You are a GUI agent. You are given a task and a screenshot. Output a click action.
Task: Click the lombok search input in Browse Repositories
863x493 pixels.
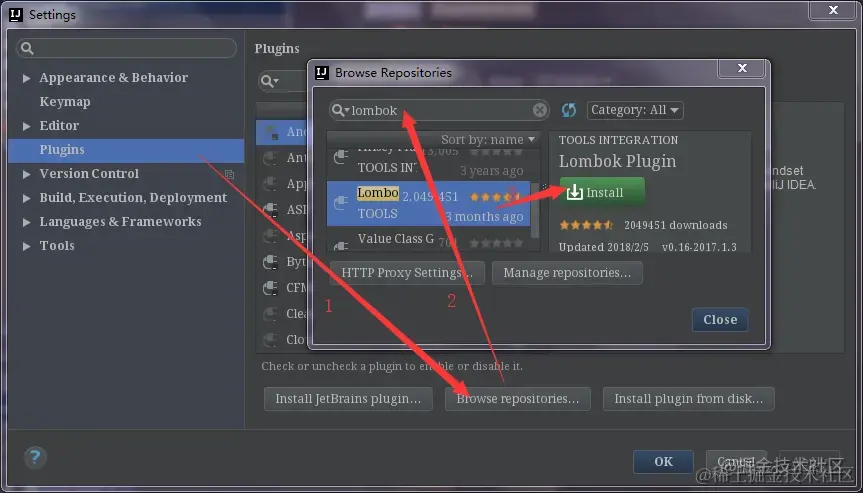[439, 111]
